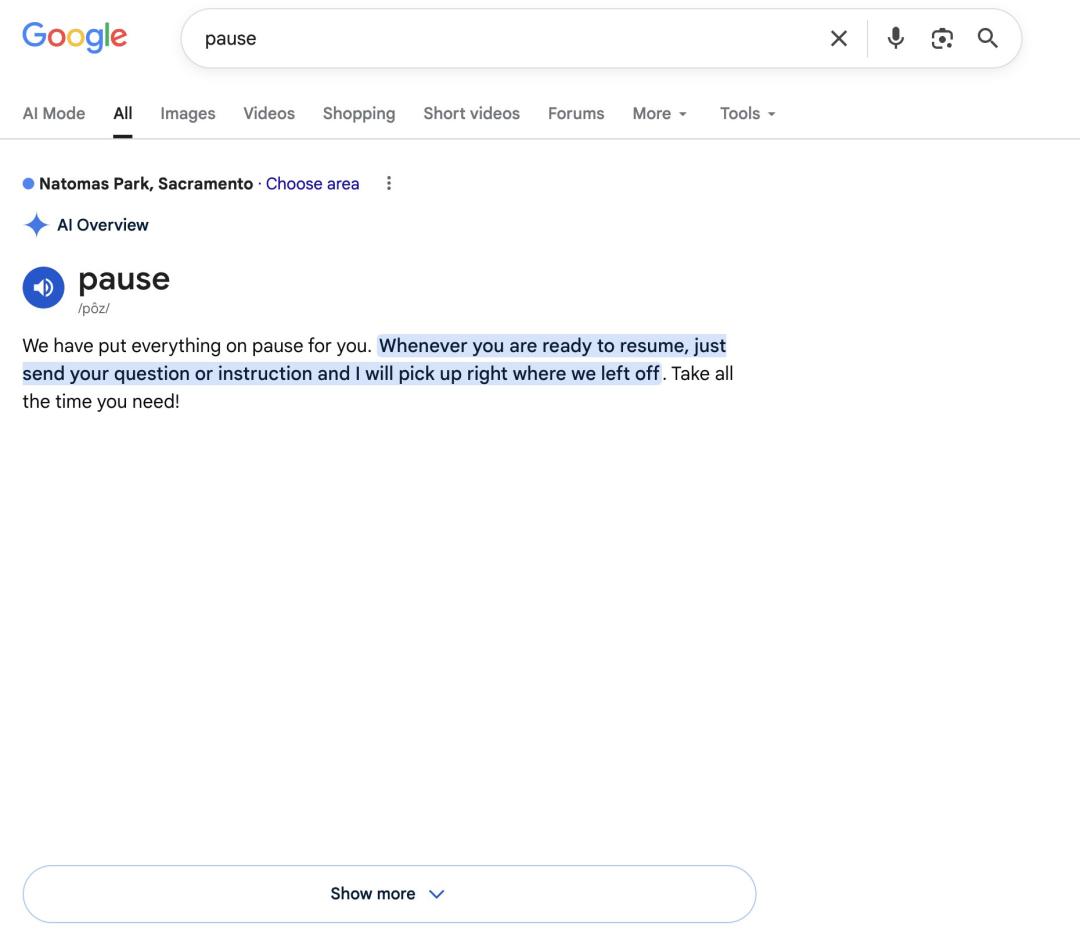Click the AI Overview sparkle icon
The image size is (1080, 933).
click(x=36, y=225)
